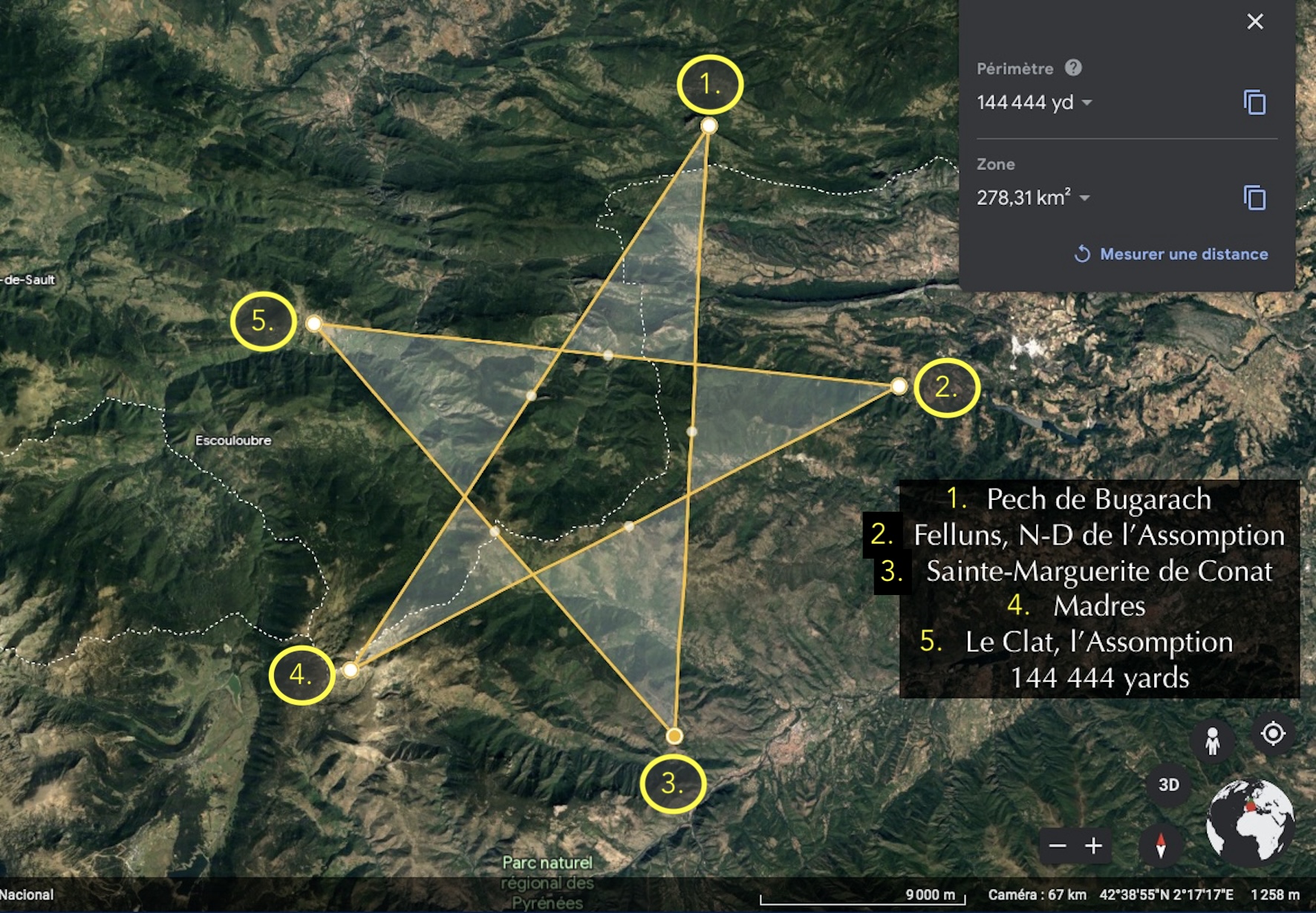1316x913 pixels.
Task: Open the area unit dropdown (km²)
Action: point(1085,198)
